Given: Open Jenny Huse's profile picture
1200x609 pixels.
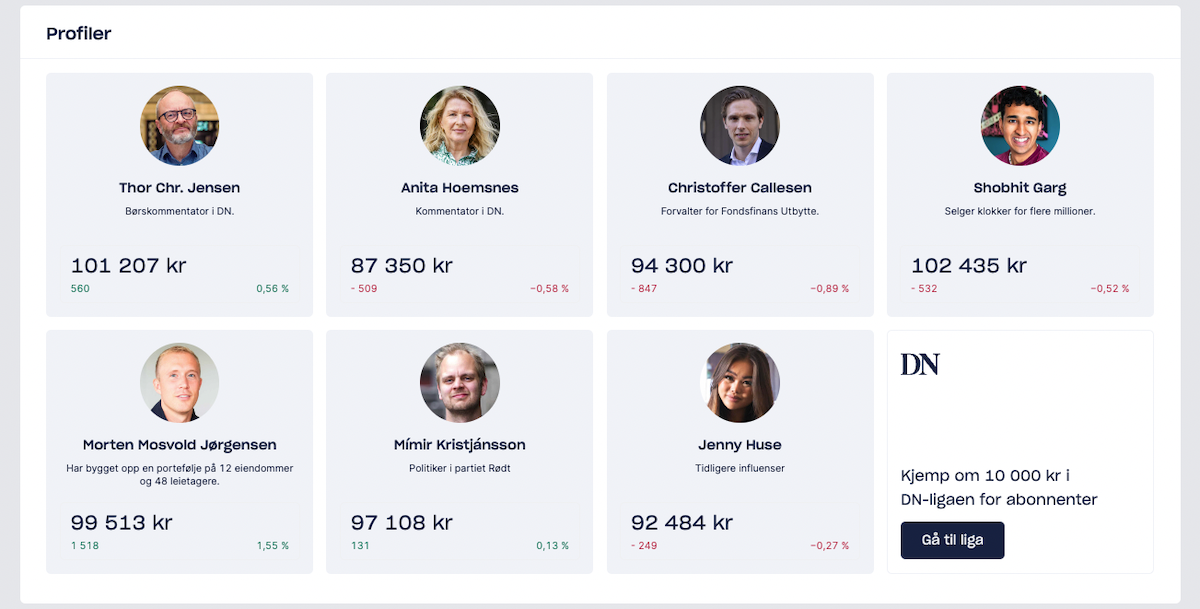Looking at the screenshot, I should (x=739, y=382).
